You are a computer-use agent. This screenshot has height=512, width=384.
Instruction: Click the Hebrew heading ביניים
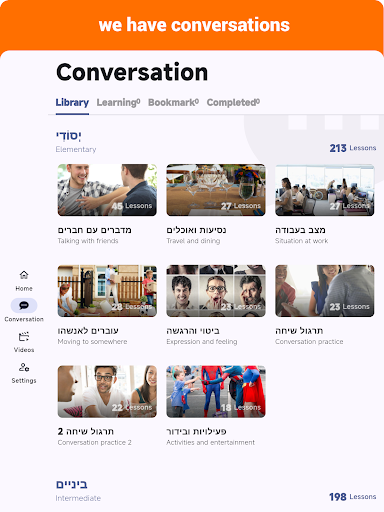[72, 484]
